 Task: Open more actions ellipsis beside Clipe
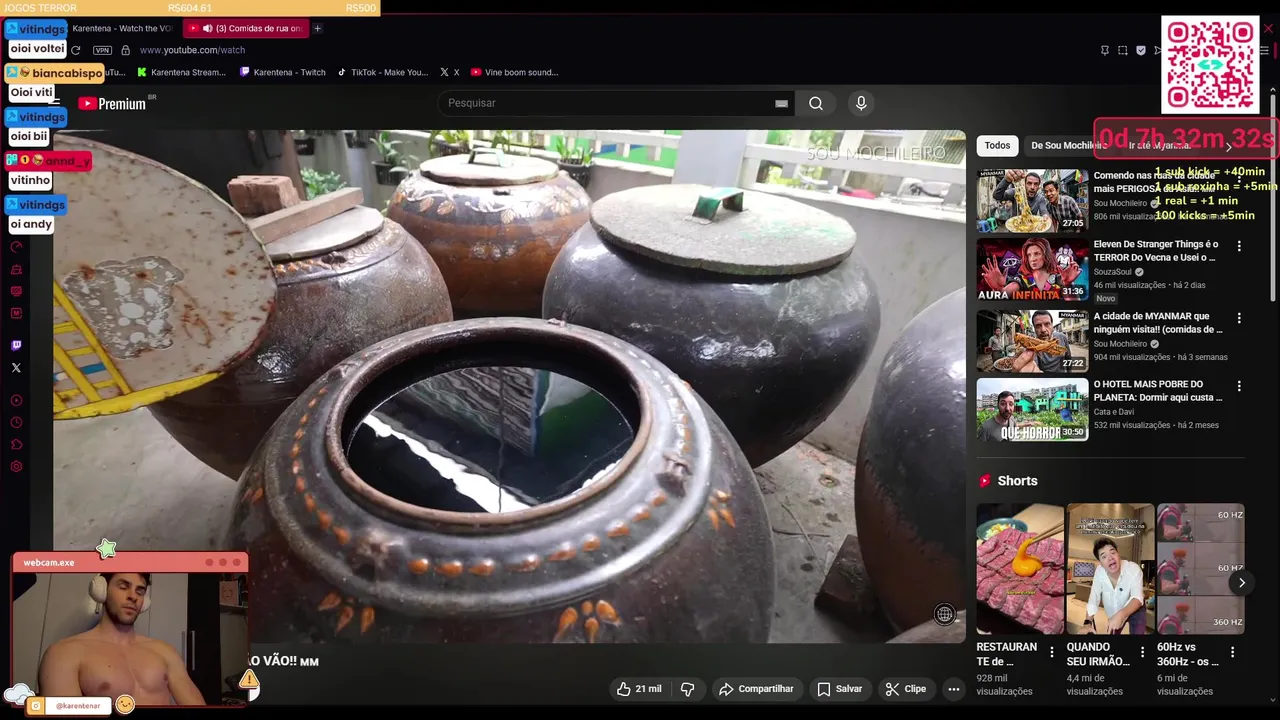(x=953, y=689)
